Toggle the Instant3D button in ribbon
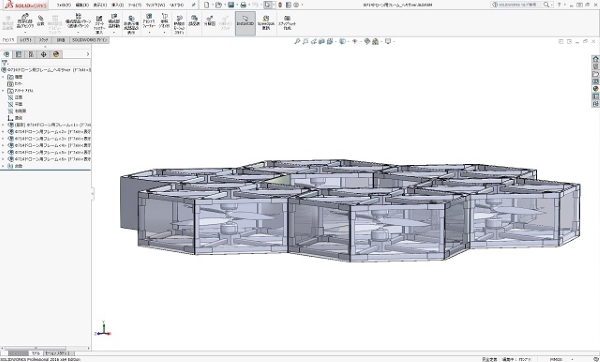Viewport: 600px width, 362px height. pos(245,23)
